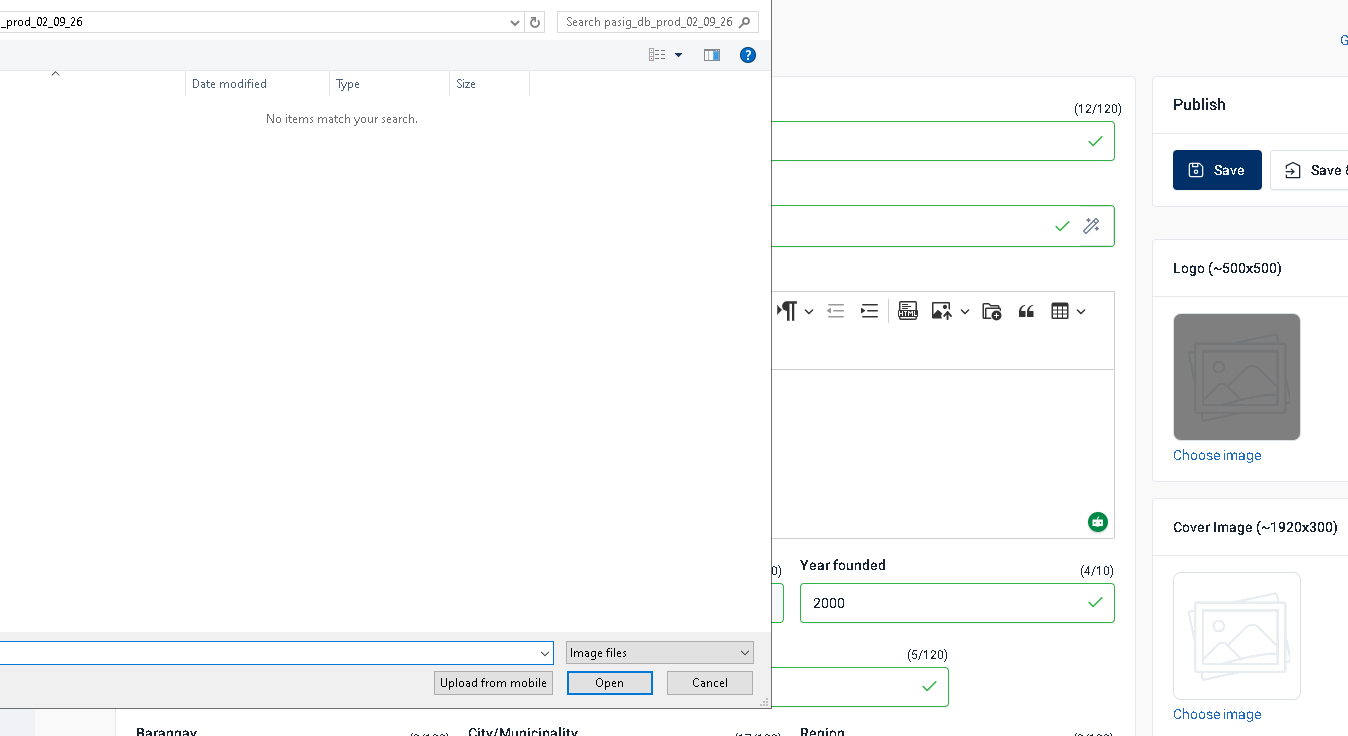Click the Upload from mobile button

(x=493, y=683)
